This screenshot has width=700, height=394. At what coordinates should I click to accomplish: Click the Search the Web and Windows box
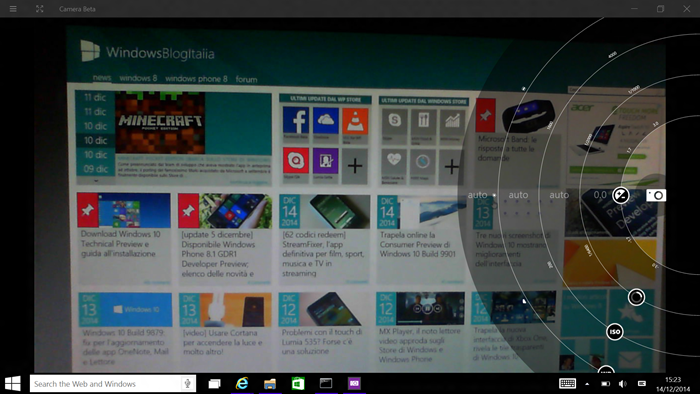[113, 384]
